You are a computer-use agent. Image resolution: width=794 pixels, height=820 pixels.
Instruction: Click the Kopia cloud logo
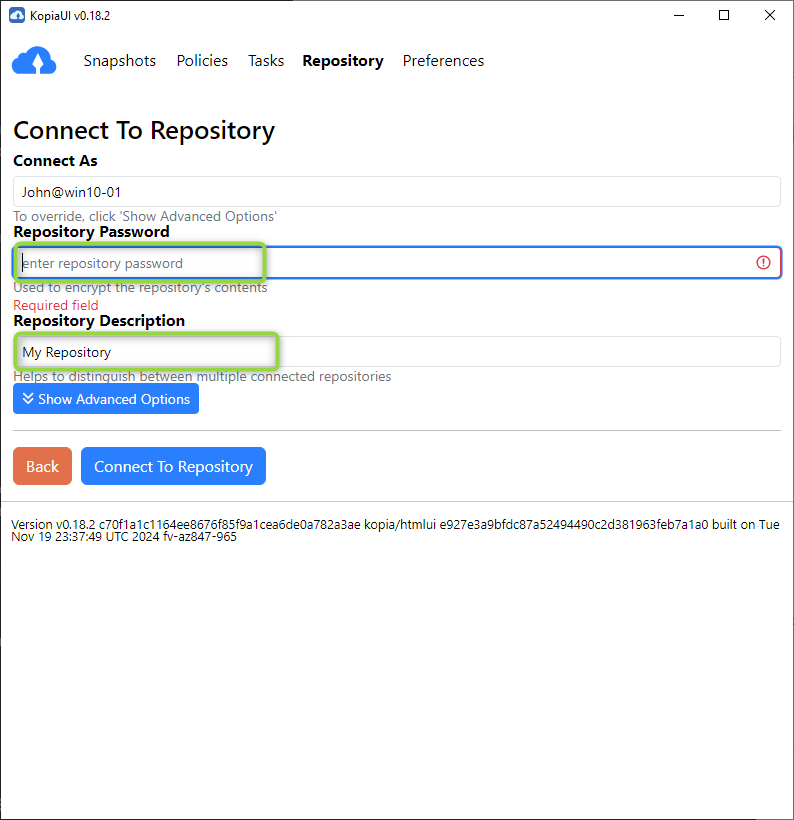(x=34, y=61)
